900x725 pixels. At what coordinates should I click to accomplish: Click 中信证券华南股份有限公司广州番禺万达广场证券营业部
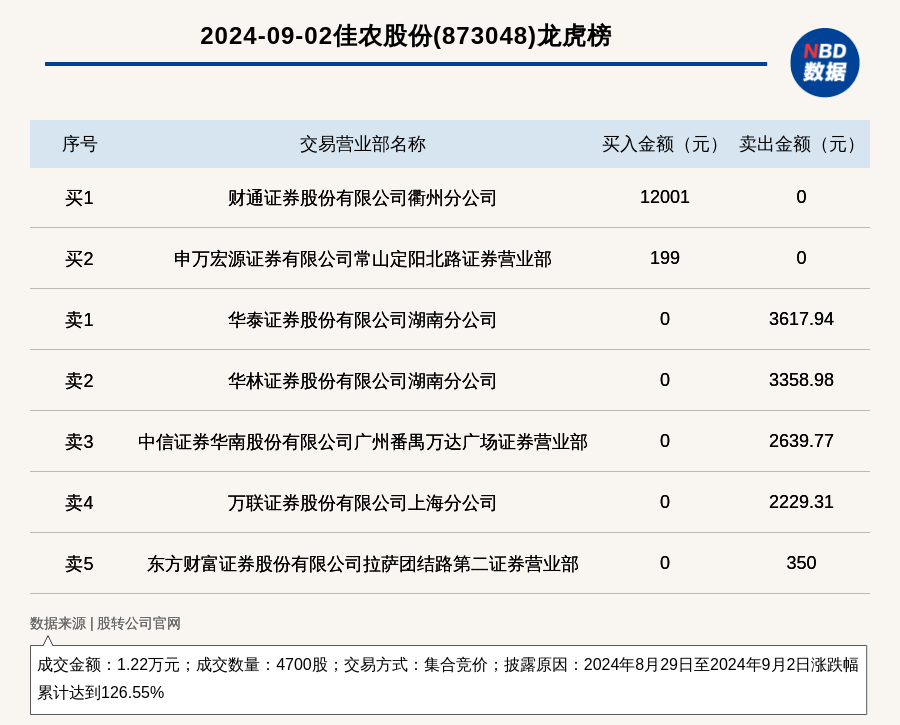point(362,442)
